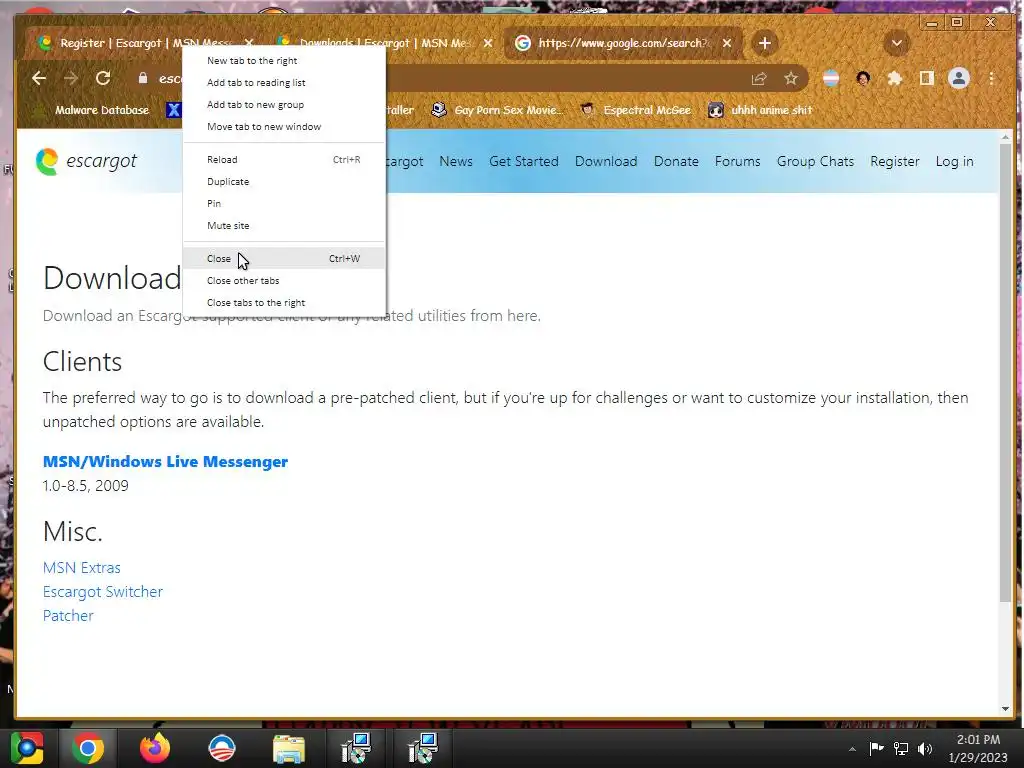Choose Close tabs to the right

[x=284, y=303]
